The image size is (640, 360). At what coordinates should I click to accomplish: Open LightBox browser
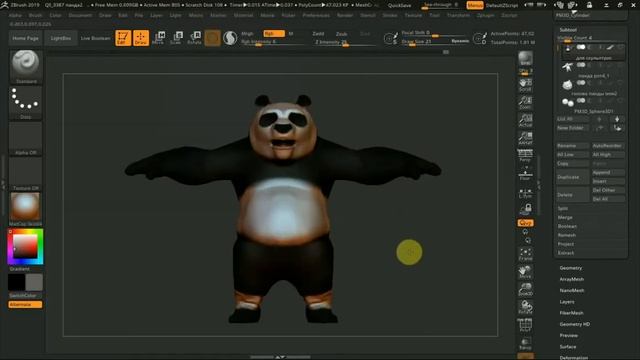[x=61, y=38]
